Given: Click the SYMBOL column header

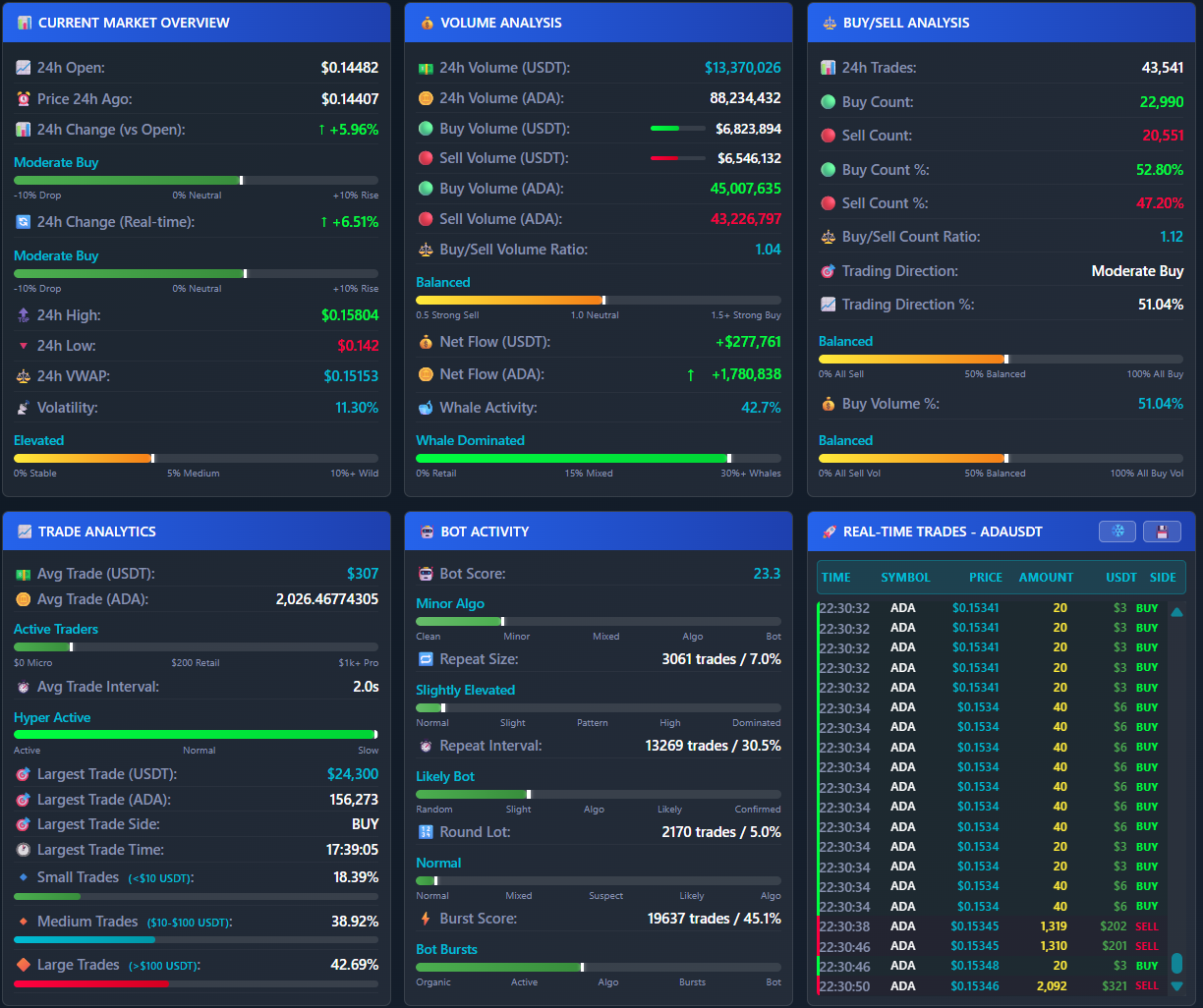Looking at the screenshot, I should (905, 578).
